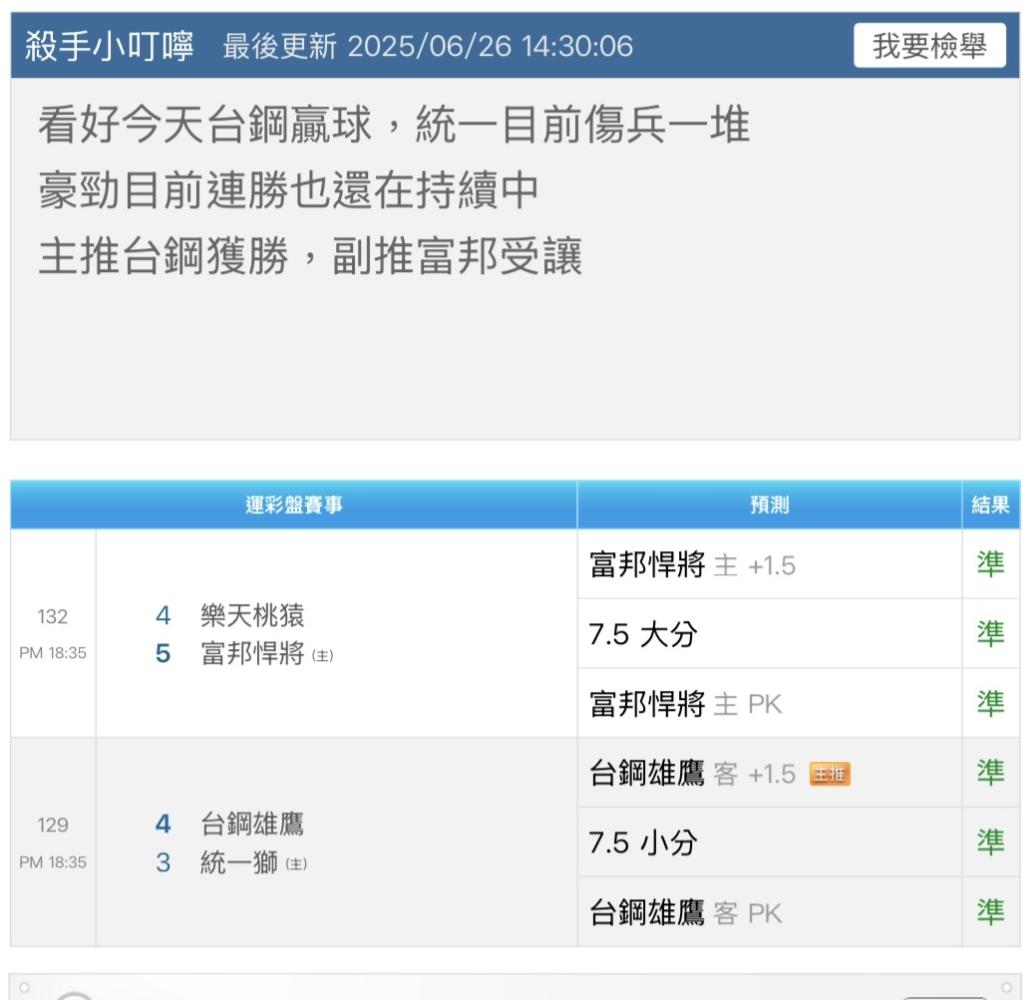Click 富邦悍將's score of 5
Image resolution: width=1029 pixels, height=1000 pixels.
point(163,654)
